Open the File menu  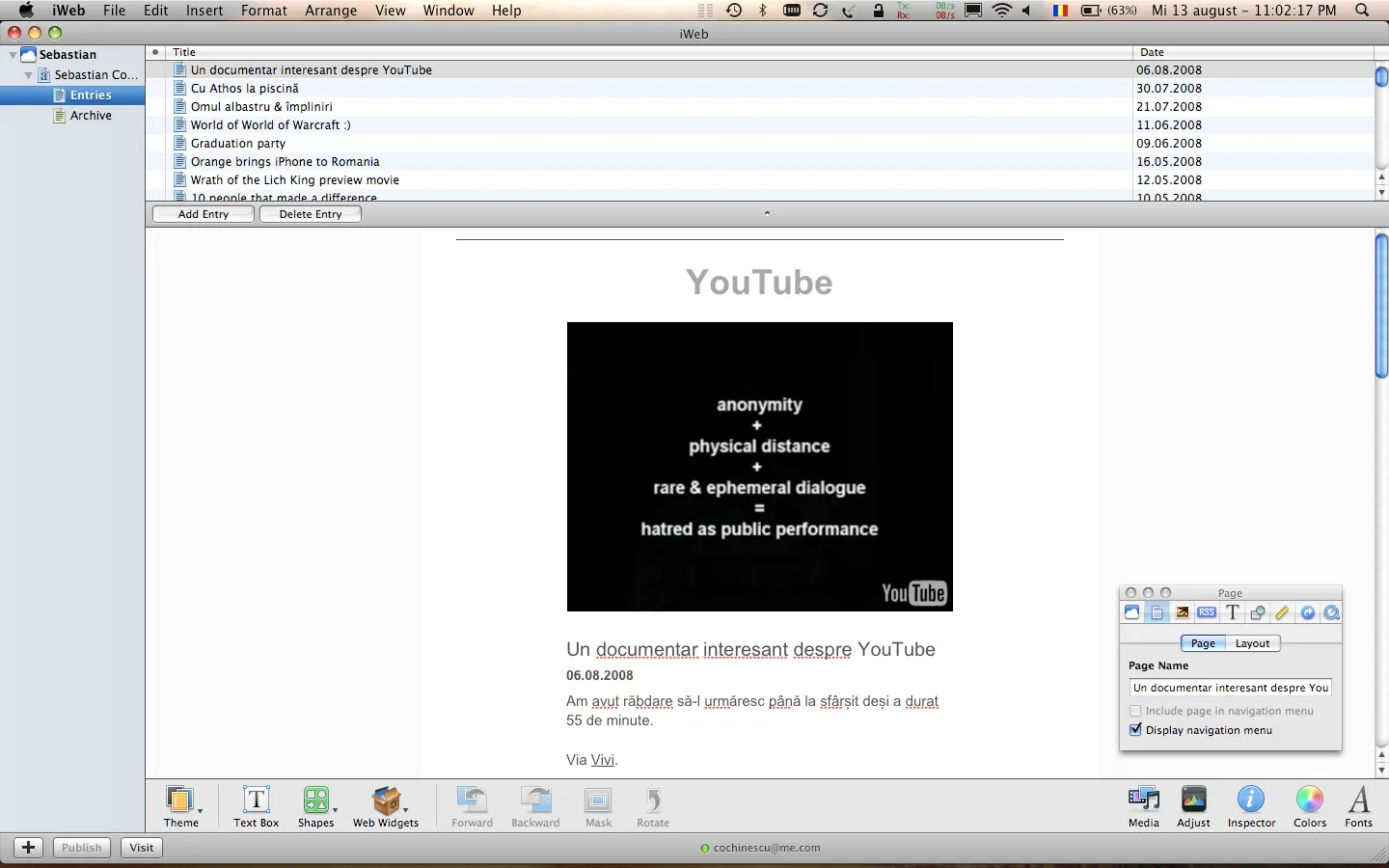[114, 11]
